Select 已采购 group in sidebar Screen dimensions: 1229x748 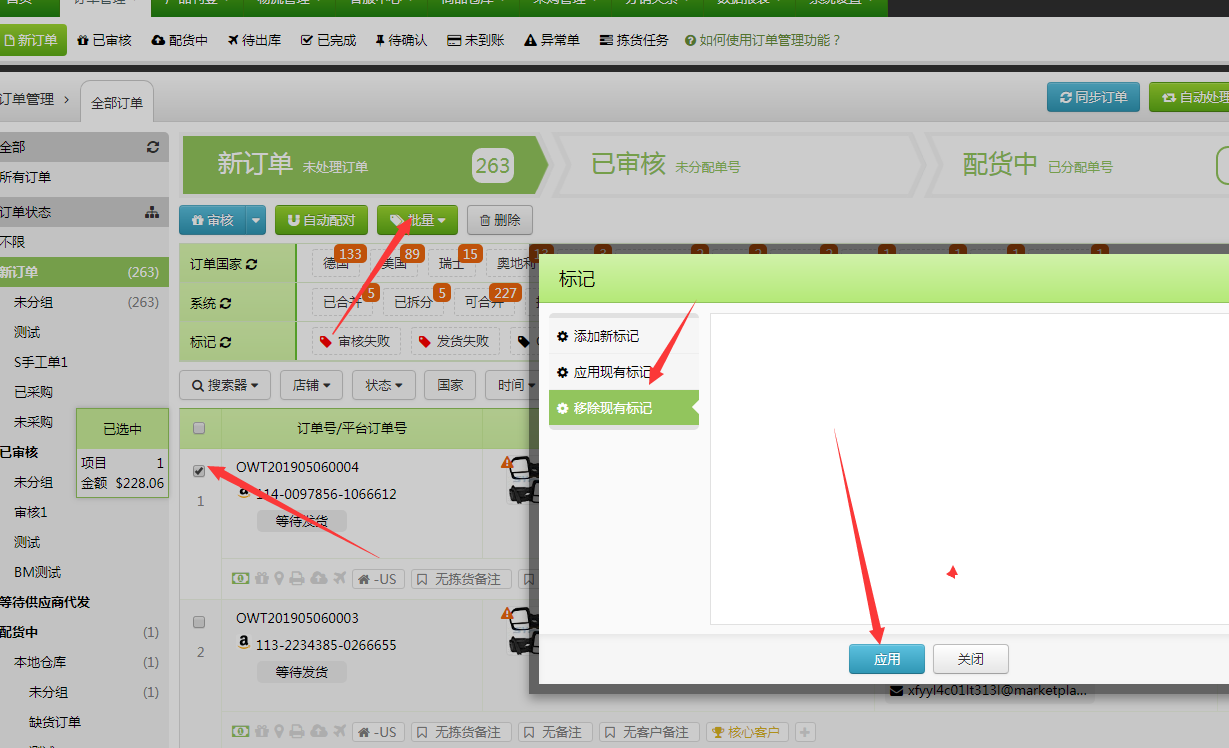(x=33, y=392)
